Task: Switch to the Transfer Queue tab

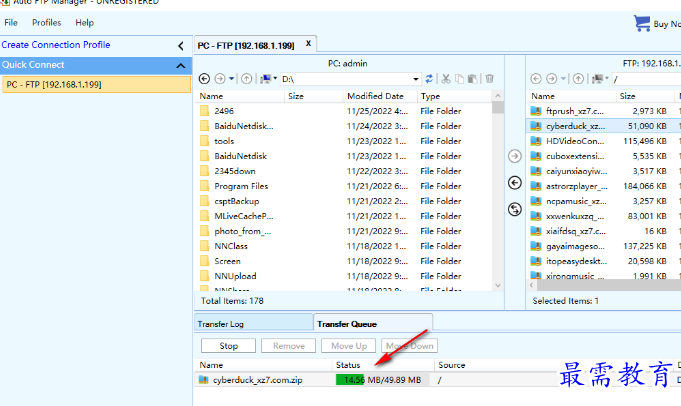Action: [373, 324]
